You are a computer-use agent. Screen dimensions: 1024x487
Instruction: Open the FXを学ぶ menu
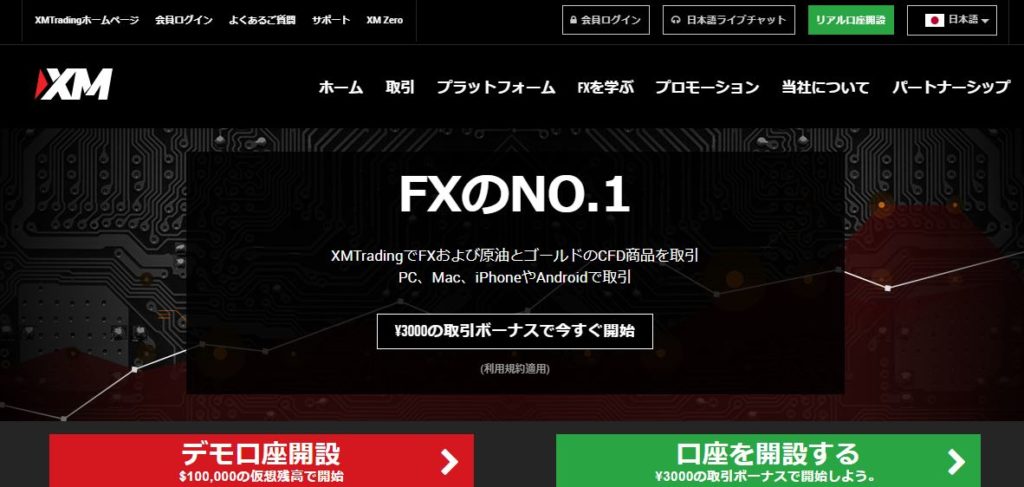(x=605, y=87)
